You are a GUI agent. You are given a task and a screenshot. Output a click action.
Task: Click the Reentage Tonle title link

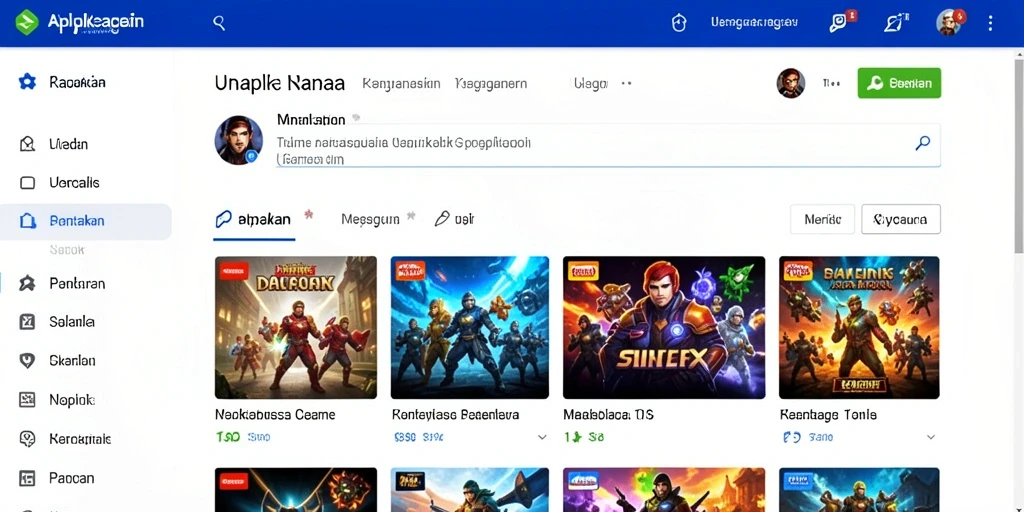pyautogui.click(x=828, y=415)
